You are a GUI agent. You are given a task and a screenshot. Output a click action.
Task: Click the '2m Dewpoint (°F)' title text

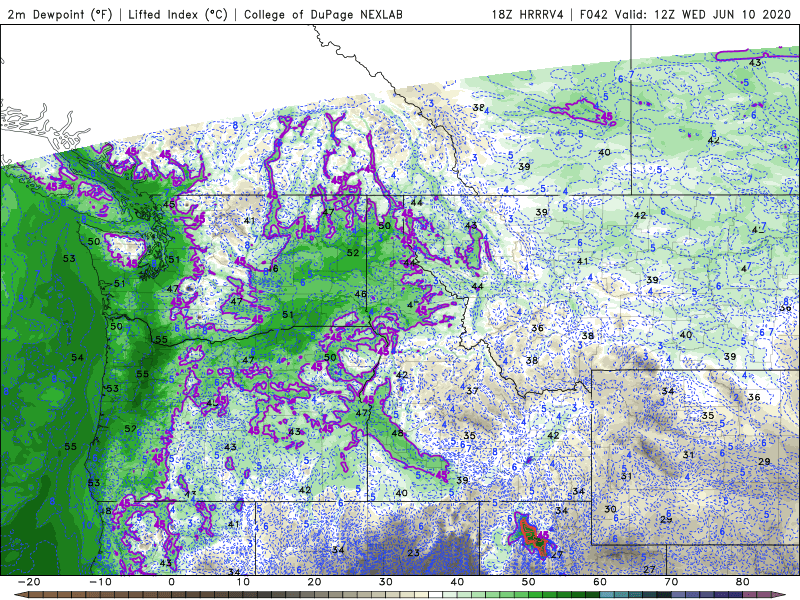point(59,14)
